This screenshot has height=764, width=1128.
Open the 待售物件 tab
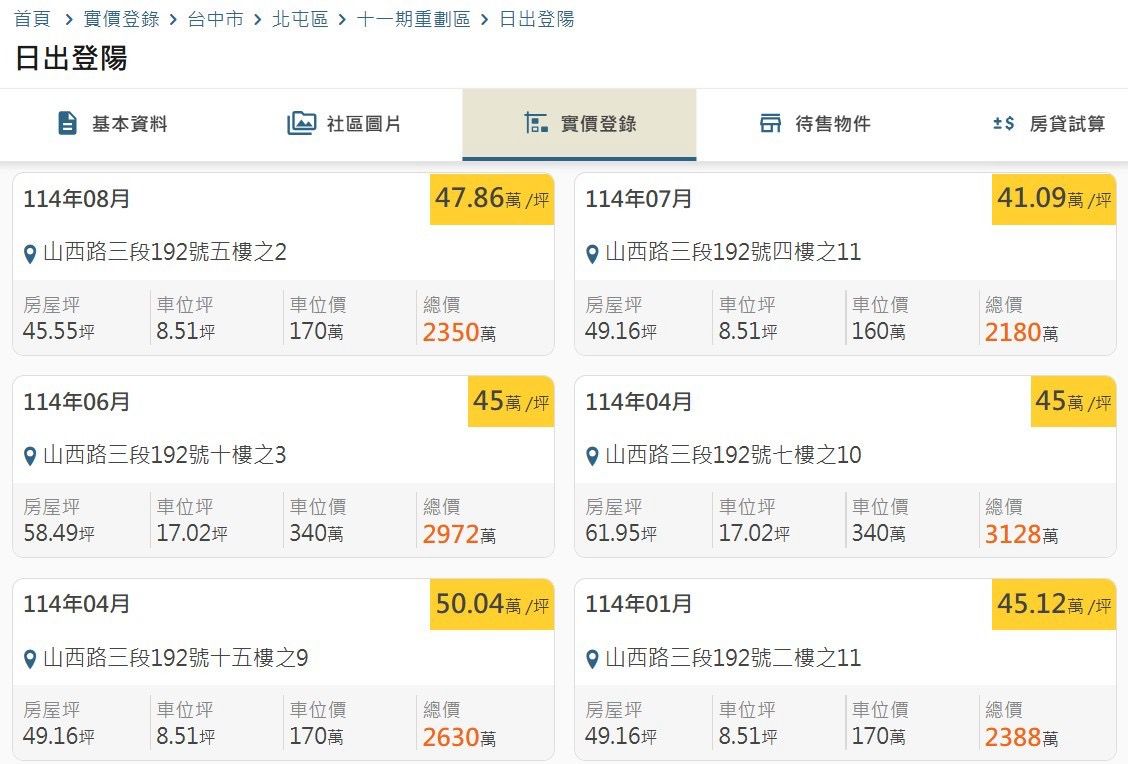814,124
